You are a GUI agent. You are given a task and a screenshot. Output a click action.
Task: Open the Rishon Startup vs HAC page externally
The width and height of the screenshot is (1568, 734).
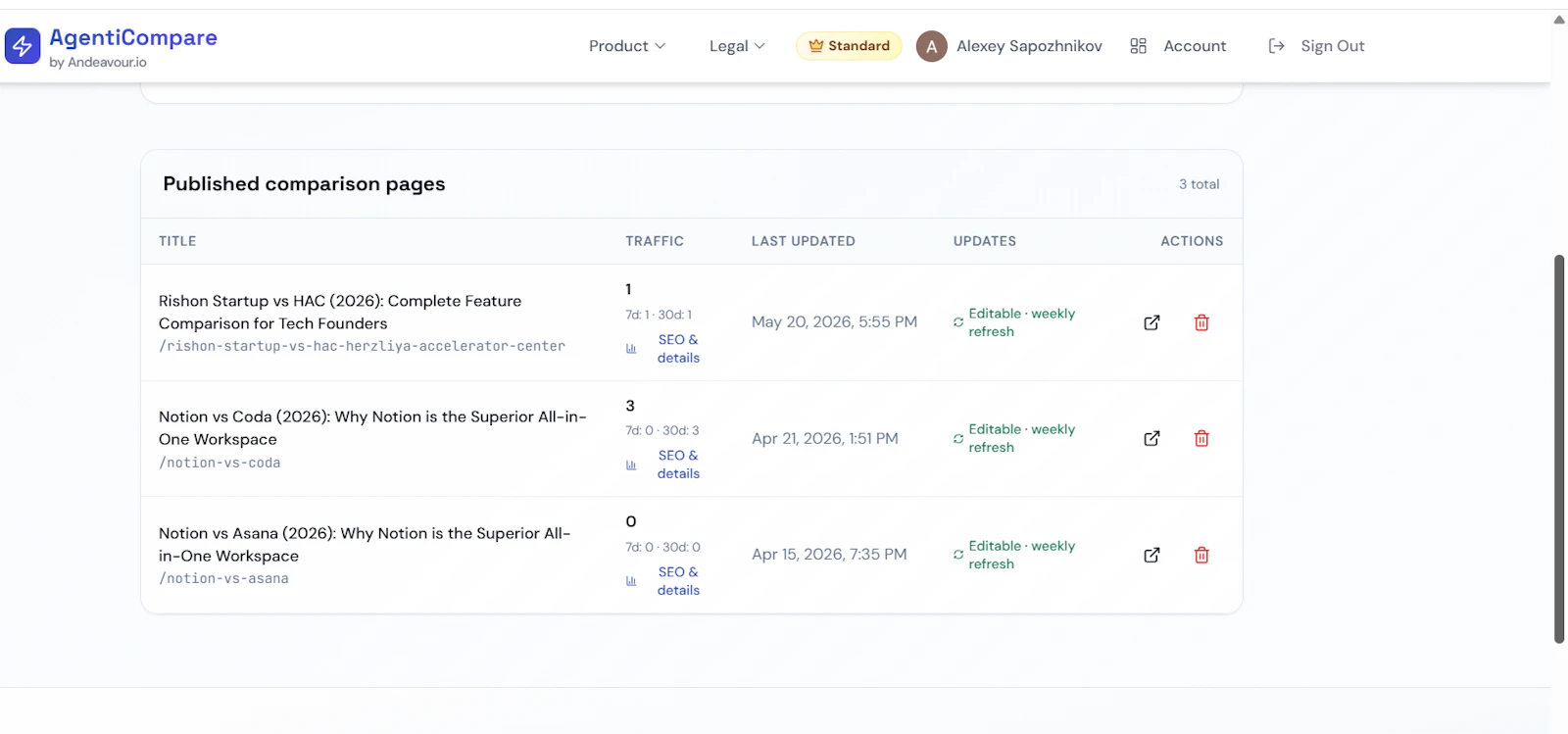point(1151,322)
